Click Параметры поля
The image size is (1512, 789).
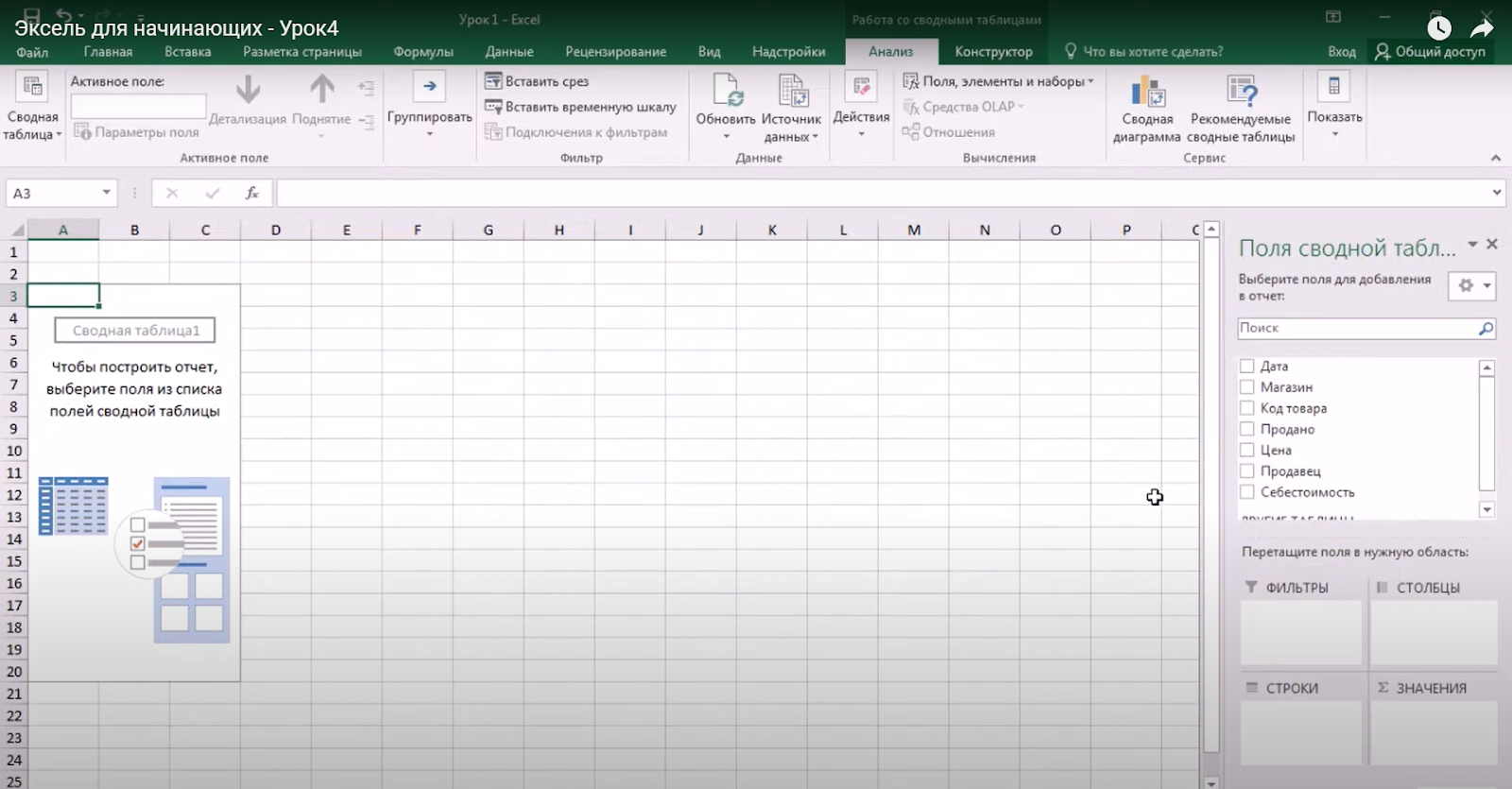(x=136, y=132)
